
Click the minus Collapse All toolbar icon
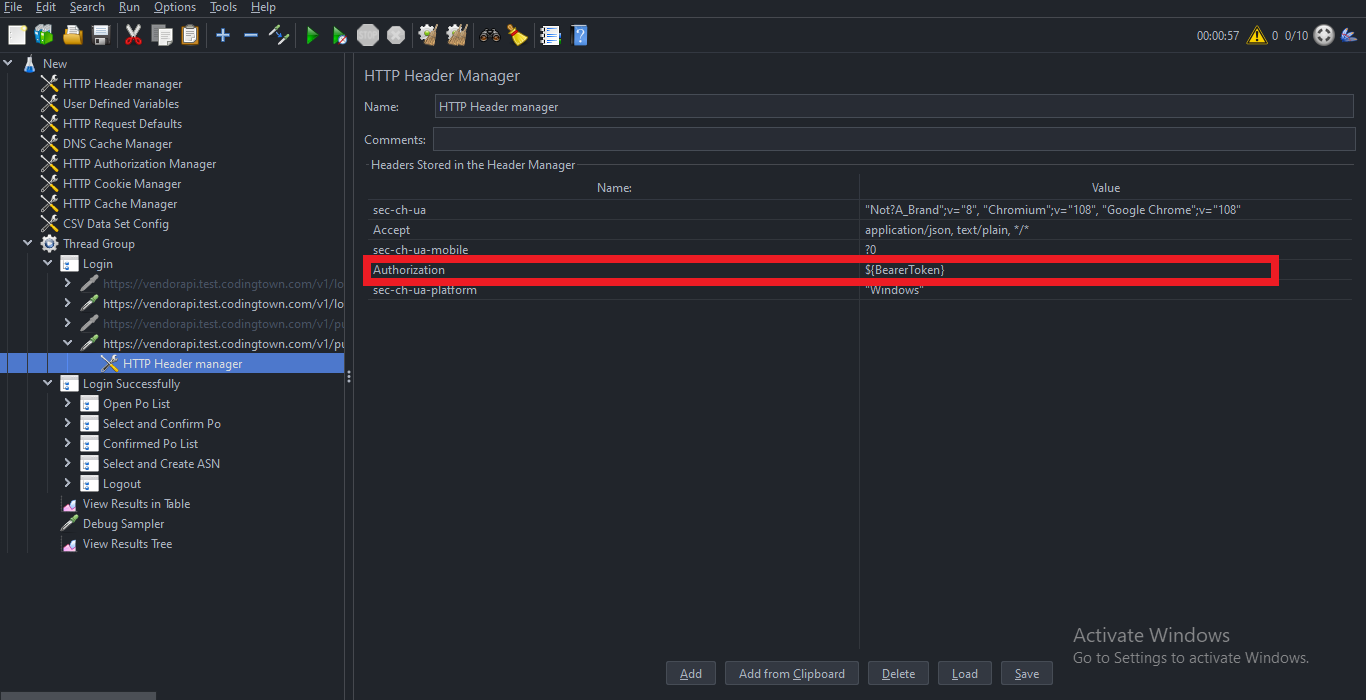coord(251,35)
